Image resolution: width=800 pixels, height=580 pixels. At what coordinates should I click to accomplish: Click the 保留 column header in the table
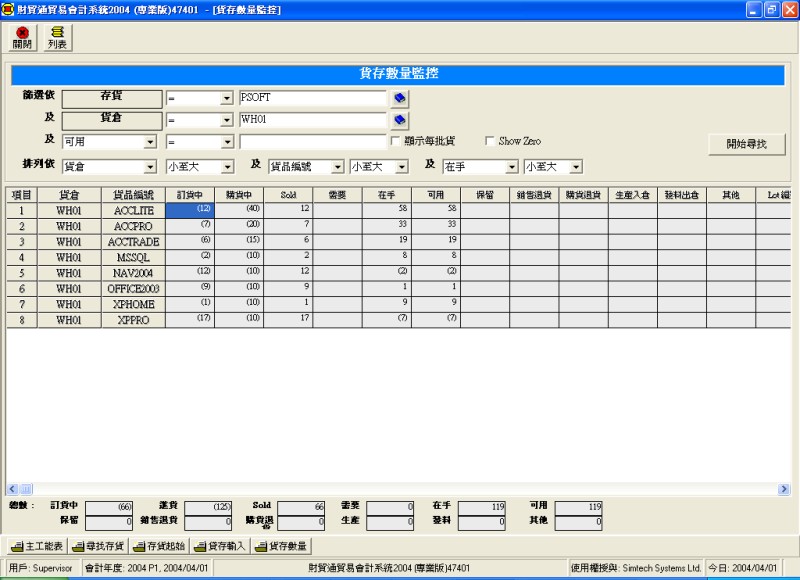pyautogui.click(x=485, y=195)
